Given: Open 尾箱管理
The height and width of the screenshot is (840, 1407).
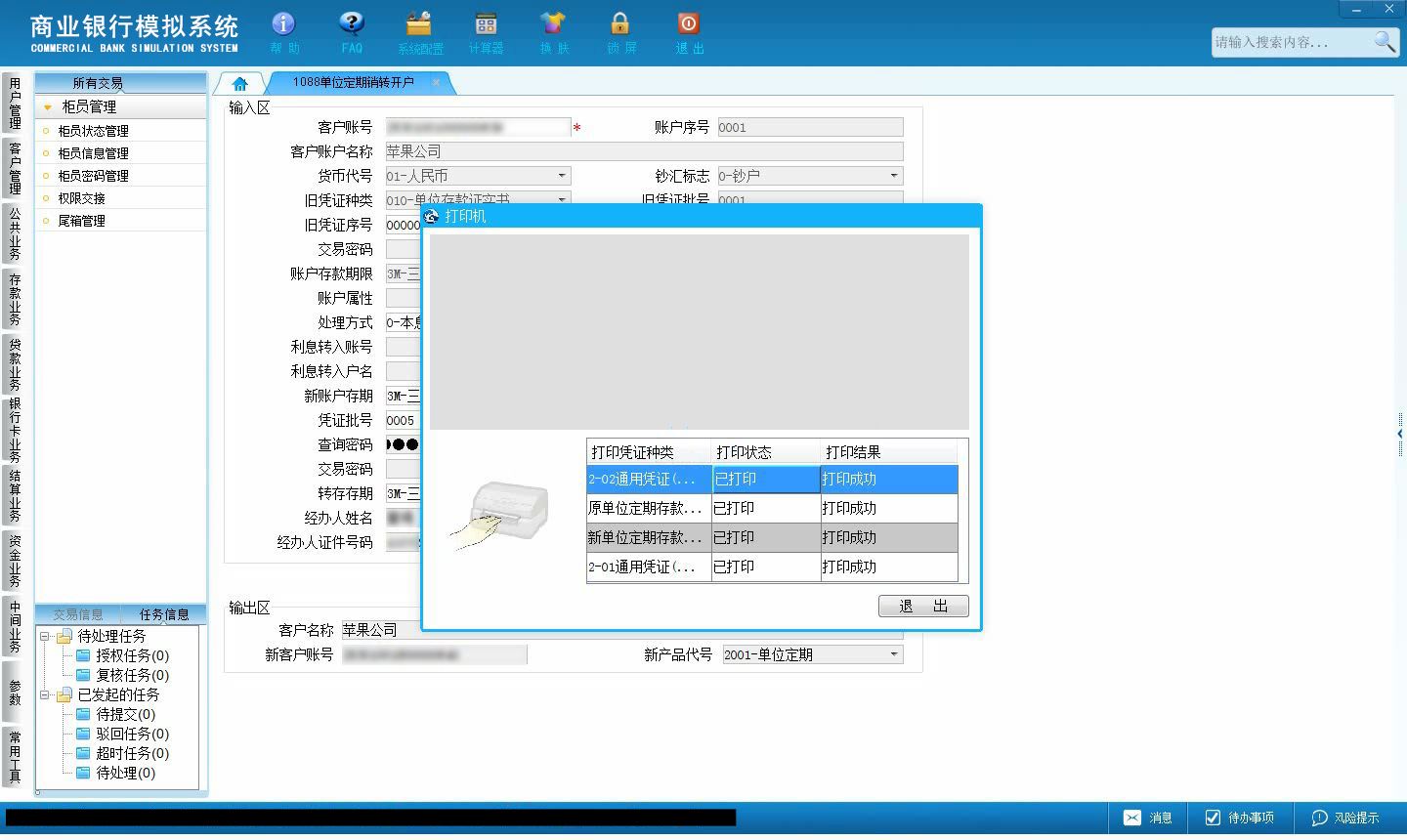Looking at the screenshot, I should [81, 221].
